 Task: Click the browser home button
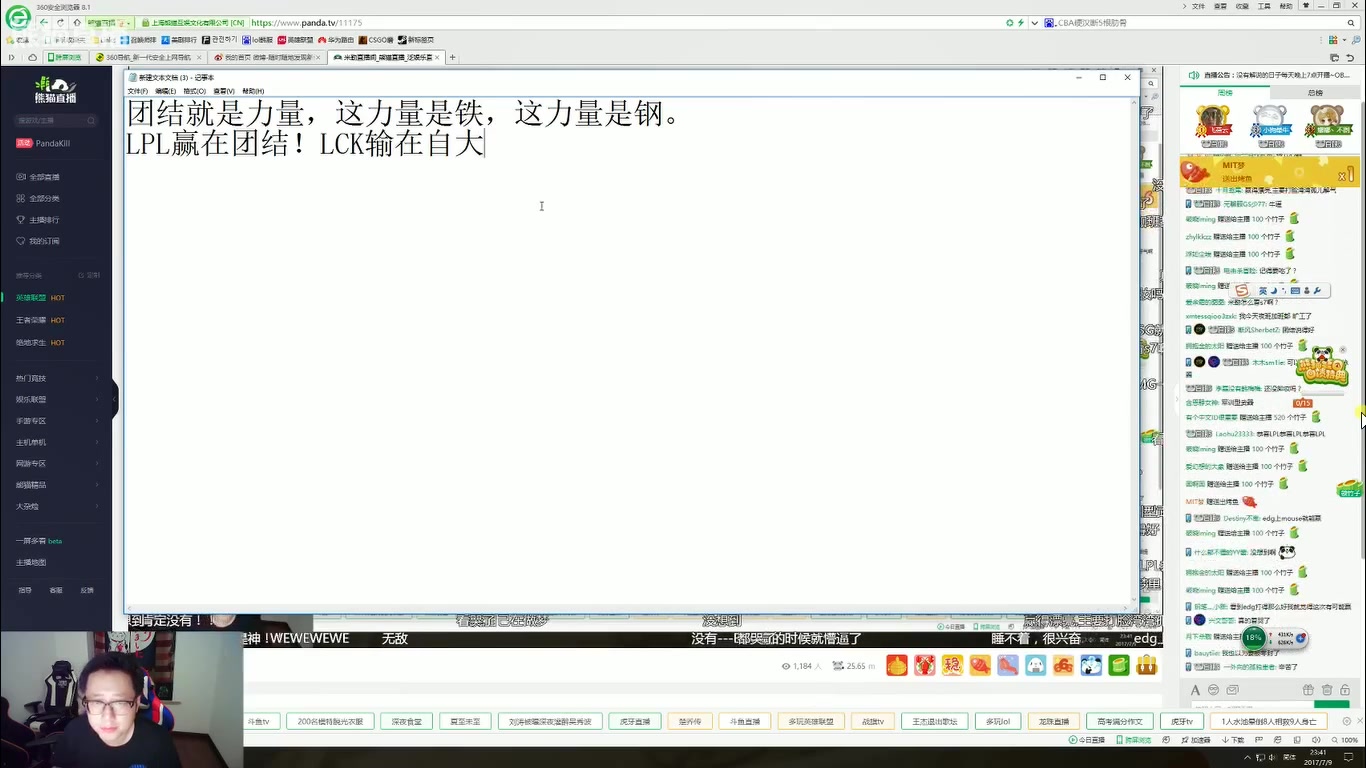coord(76,23)
